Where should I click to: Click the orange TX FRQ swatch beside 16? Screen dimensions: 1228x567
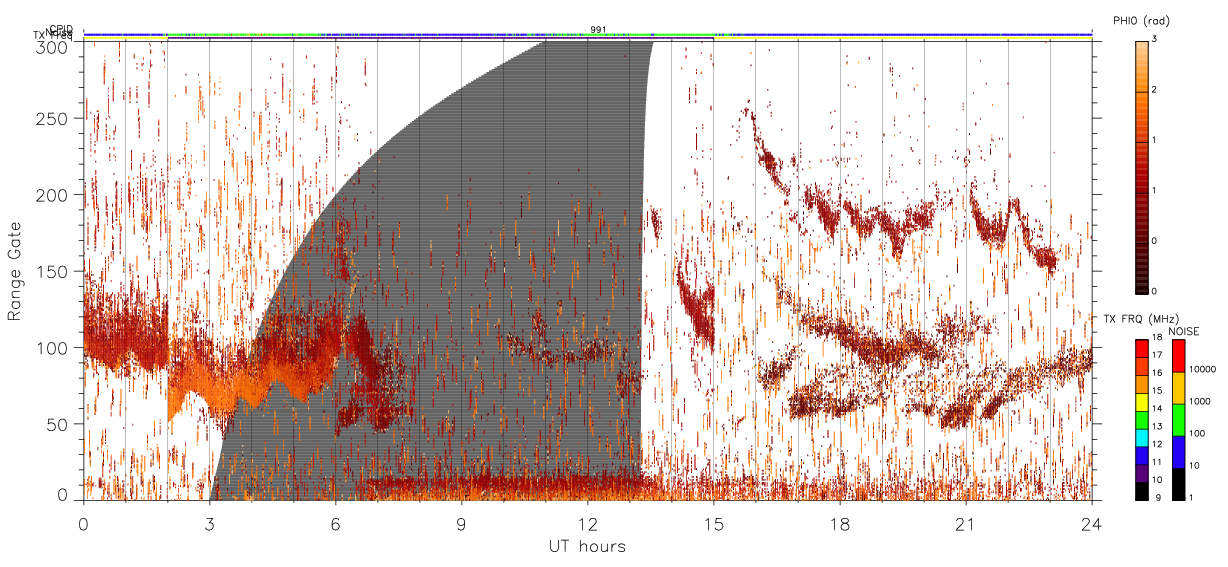coord(1142,384)
